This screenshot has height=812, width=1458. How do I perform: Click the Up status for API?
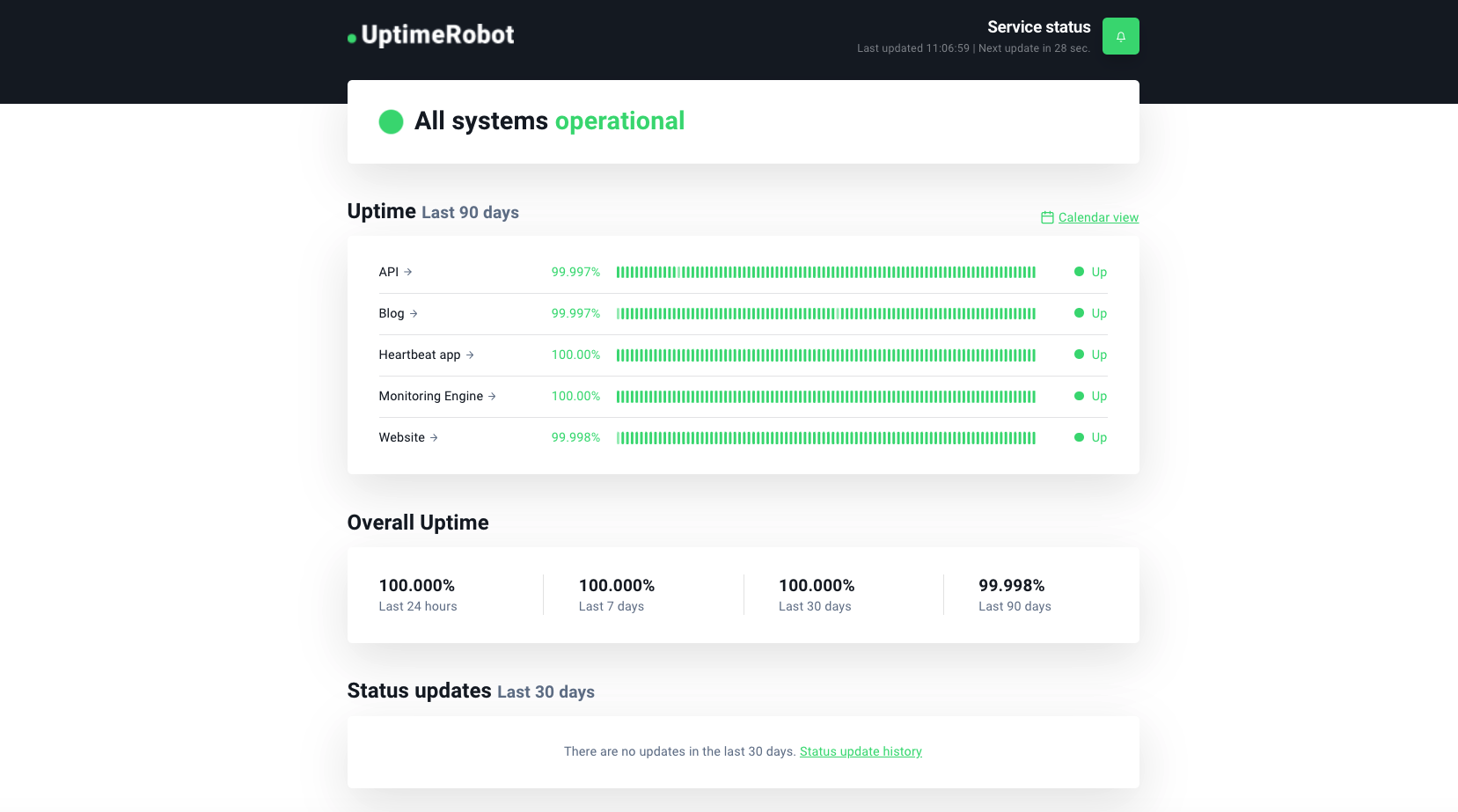coord(1090,272)
